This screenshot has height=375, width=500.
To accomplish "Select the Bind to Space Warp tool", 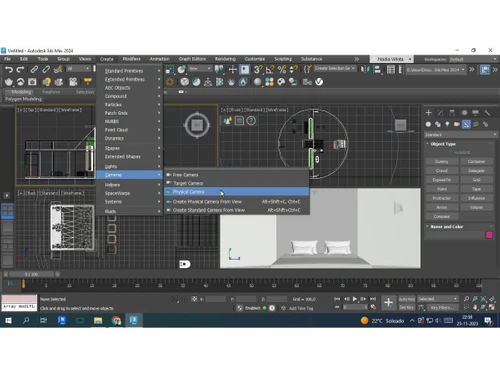I will pos(58,69).
